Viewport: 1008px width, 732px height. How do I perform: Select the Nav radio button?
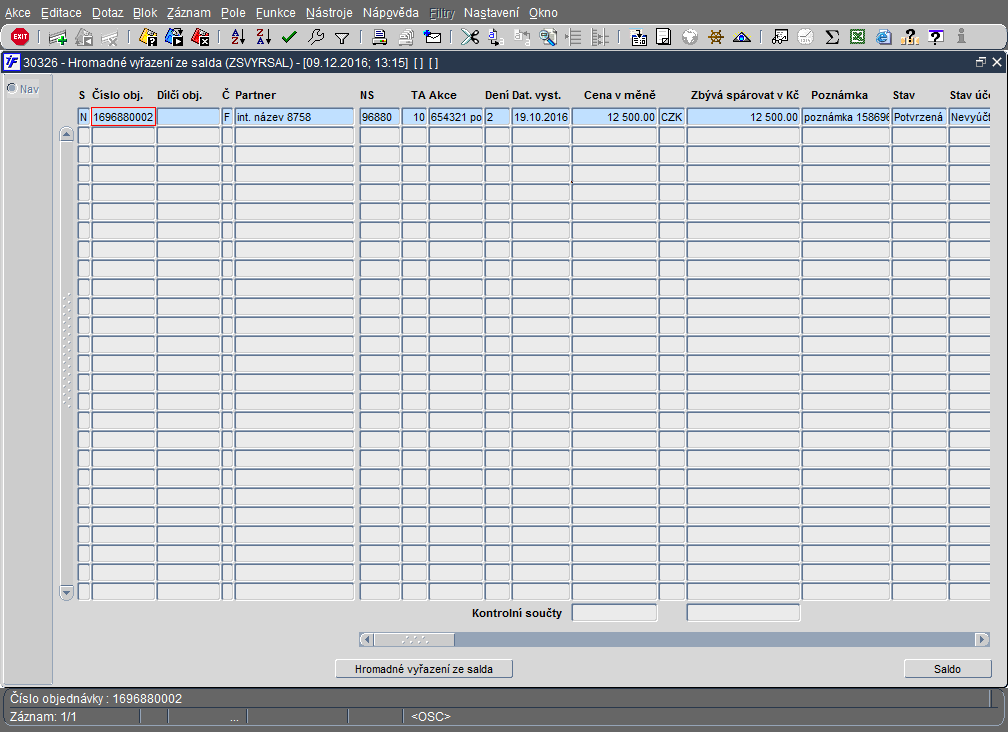pyautogui.click(x=12, y=88)
